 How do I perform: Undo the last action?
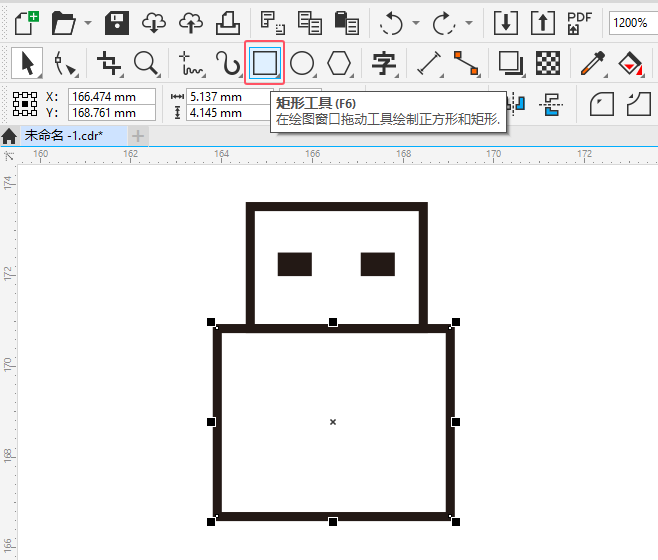point(391,23)
